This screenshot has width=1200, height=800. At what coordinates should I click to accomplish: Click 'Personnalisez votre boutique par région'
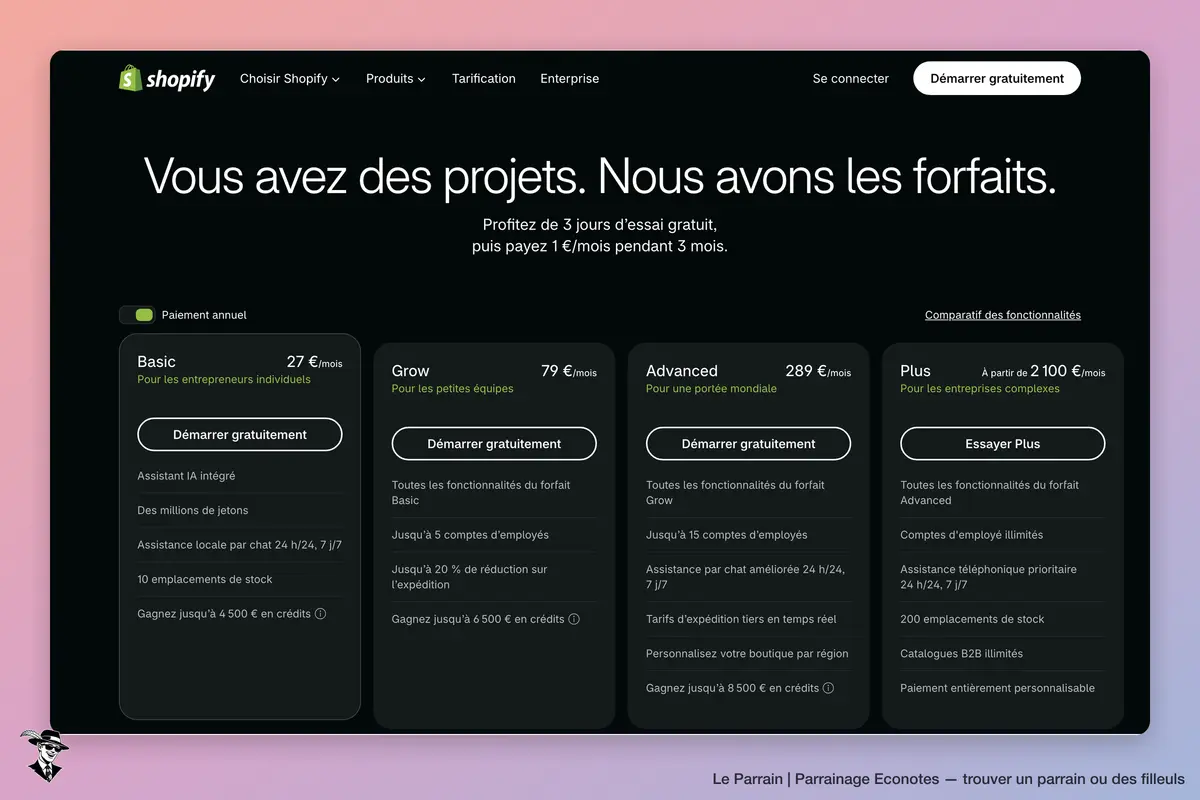point(747,654)
